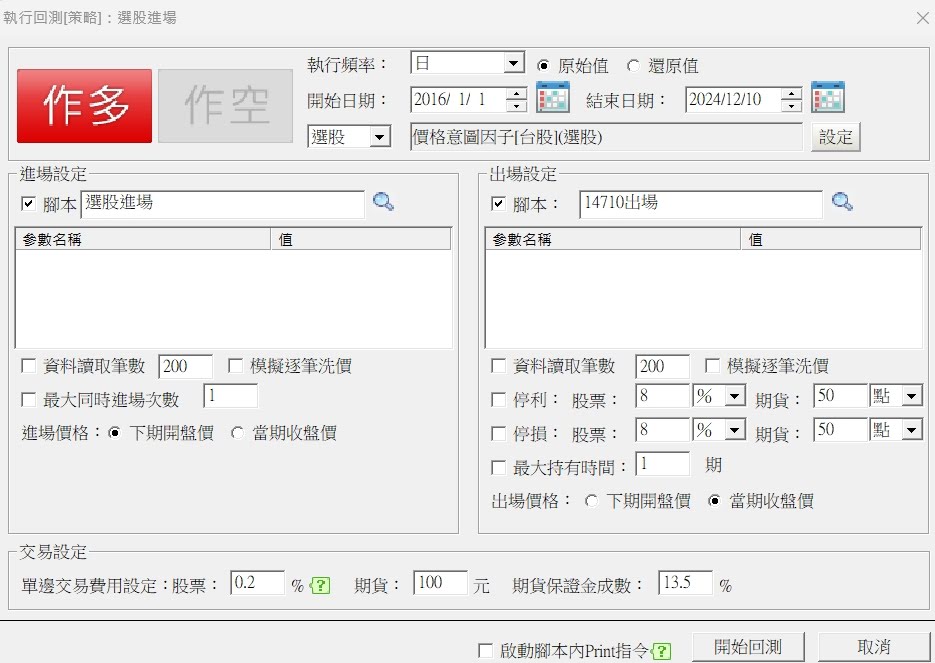Select the 還原值 radio button
The height and width of the screenshot is (663, 935).
click(633, 66)
